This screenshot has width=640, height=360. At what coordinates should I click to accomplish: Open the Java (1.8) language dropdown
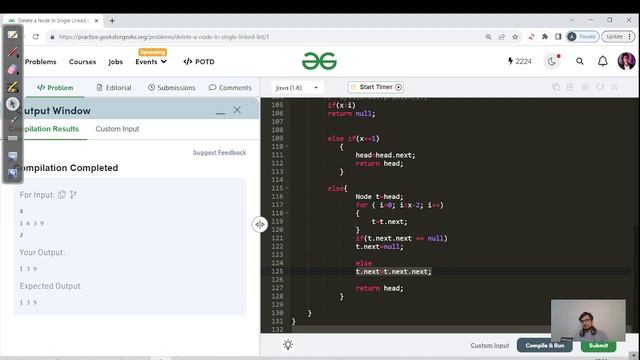(297, 87)
